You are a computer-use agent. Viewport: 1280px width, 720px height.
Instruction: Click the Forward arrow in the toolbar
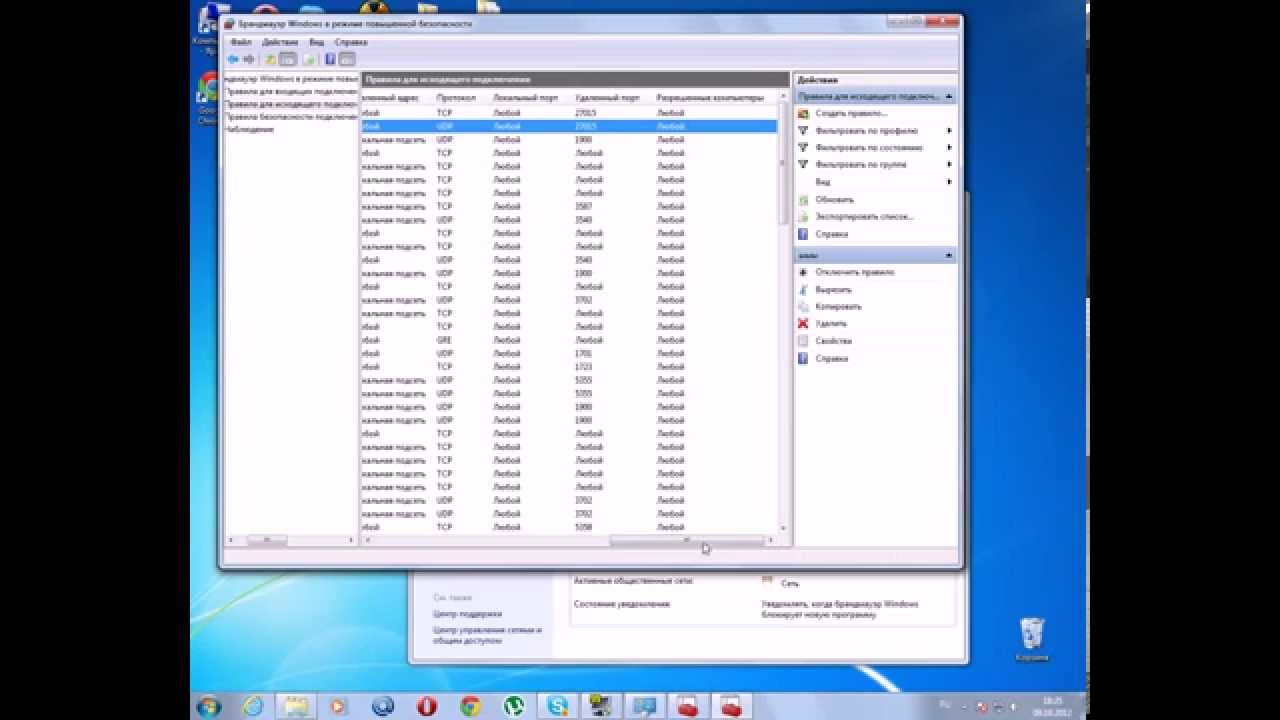click(x=248, y=59)
